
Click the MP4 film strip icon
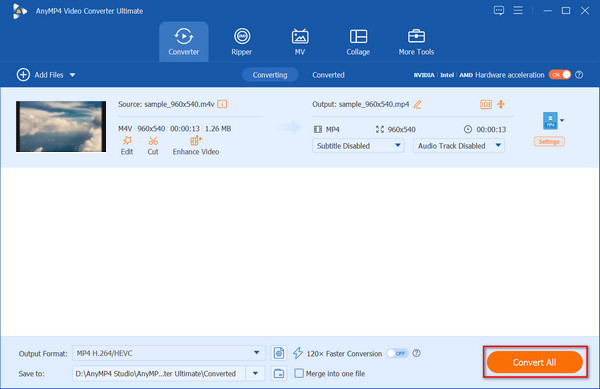coord(318,129)
